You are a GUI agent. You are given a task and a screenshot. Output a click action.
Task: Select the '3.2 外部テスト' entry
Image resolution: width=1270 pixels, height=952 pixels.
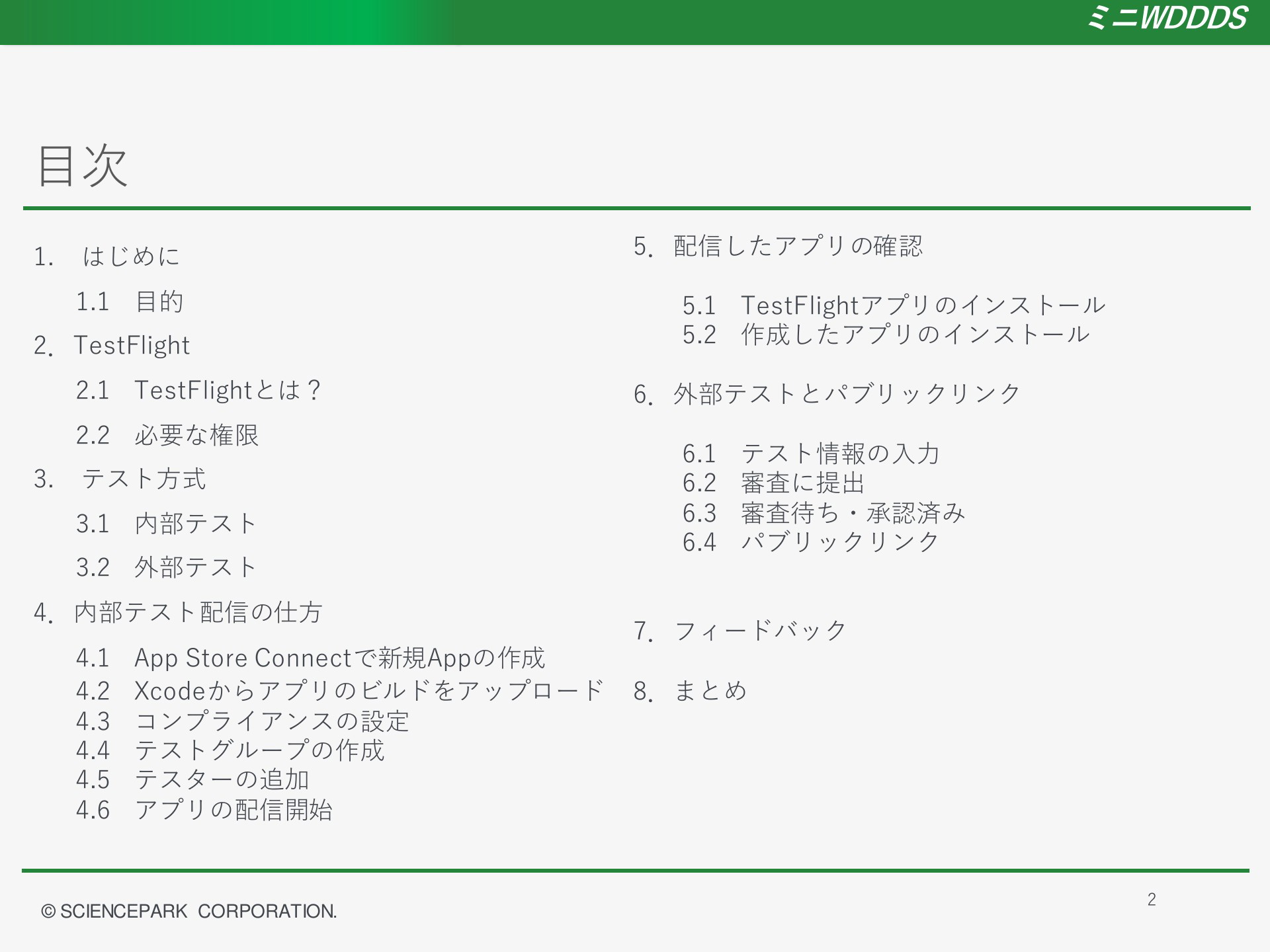coord(167,567)
